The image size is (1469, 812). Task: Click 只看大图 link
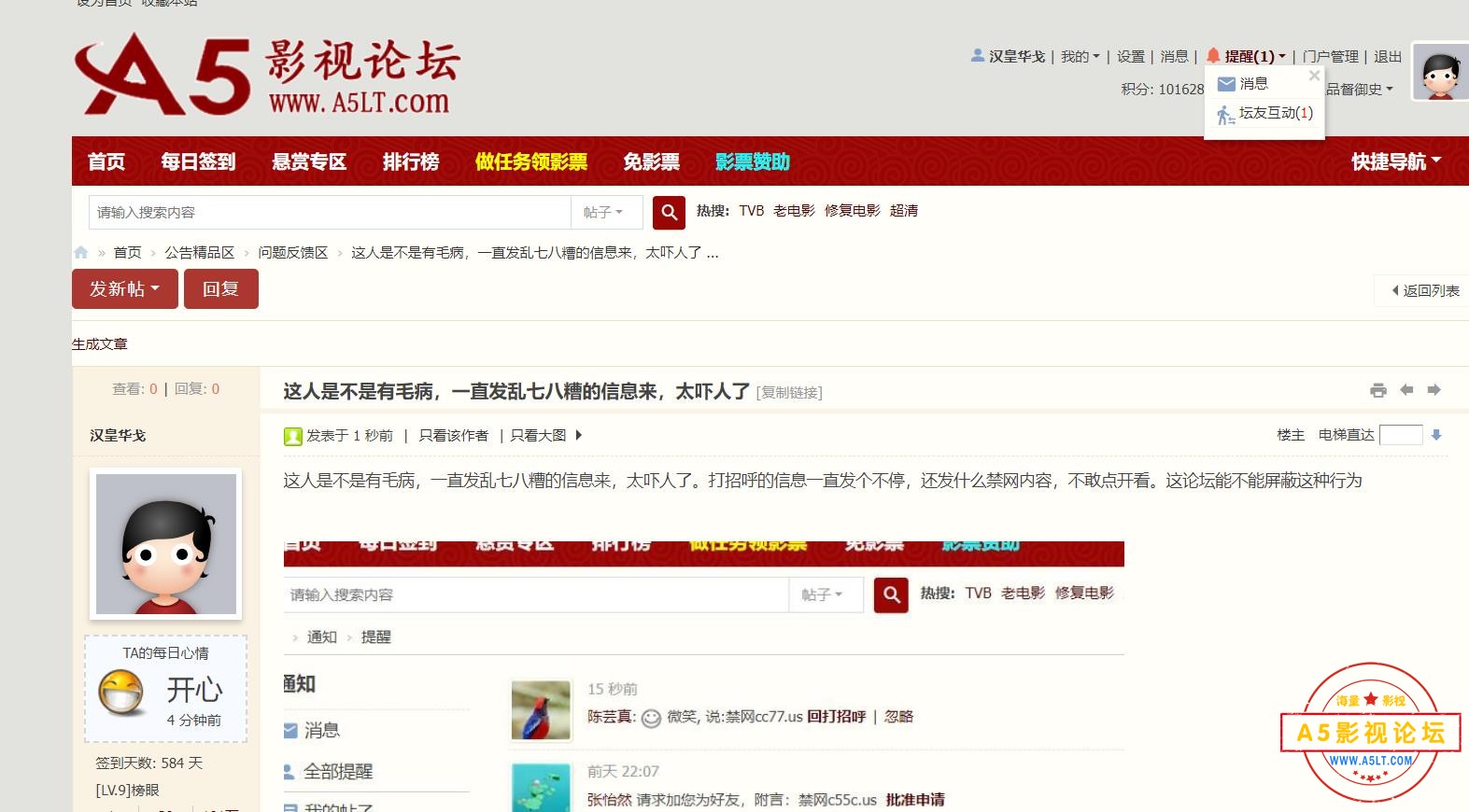(x=538, y=435)
